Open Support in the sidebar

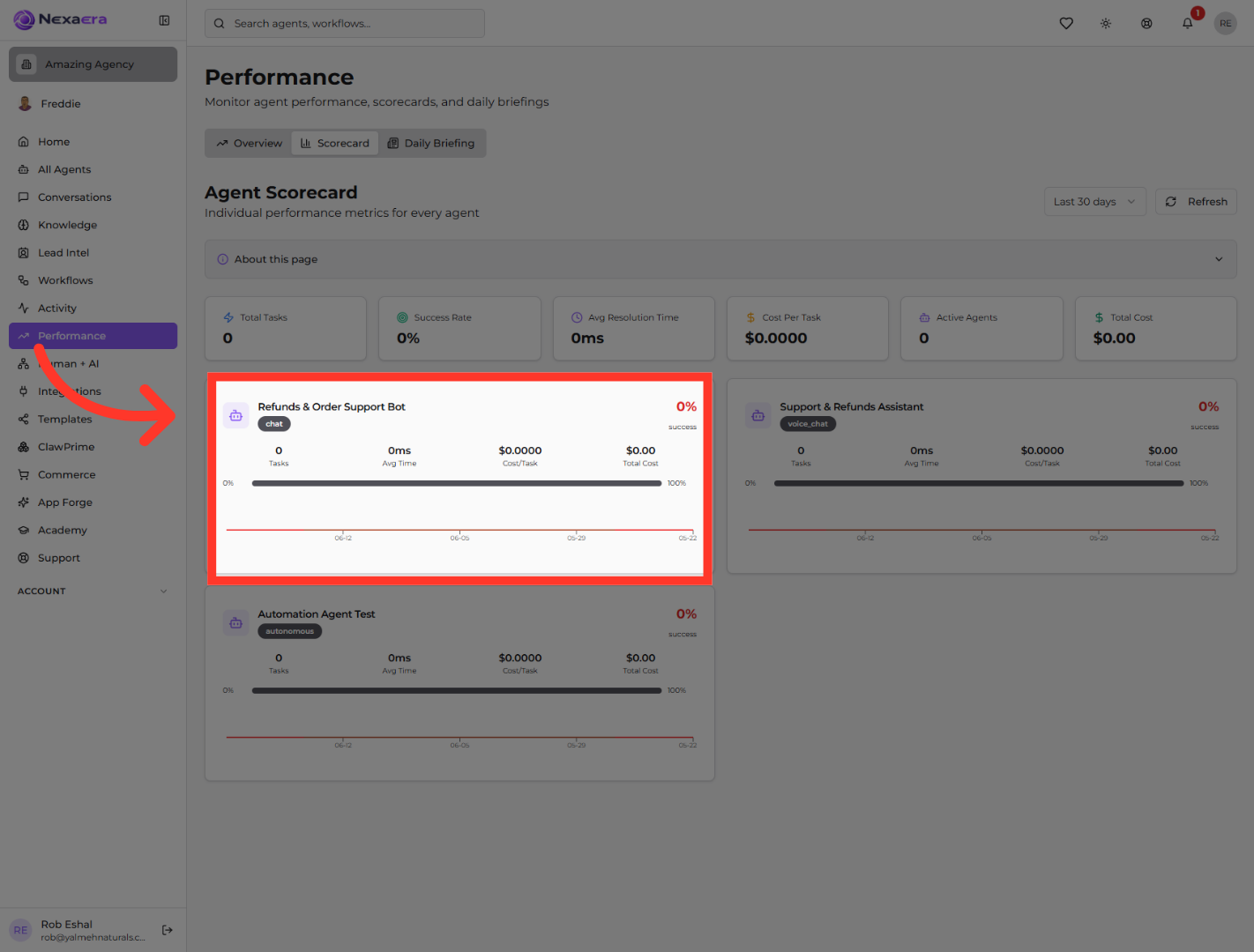[x=93, y=558]
